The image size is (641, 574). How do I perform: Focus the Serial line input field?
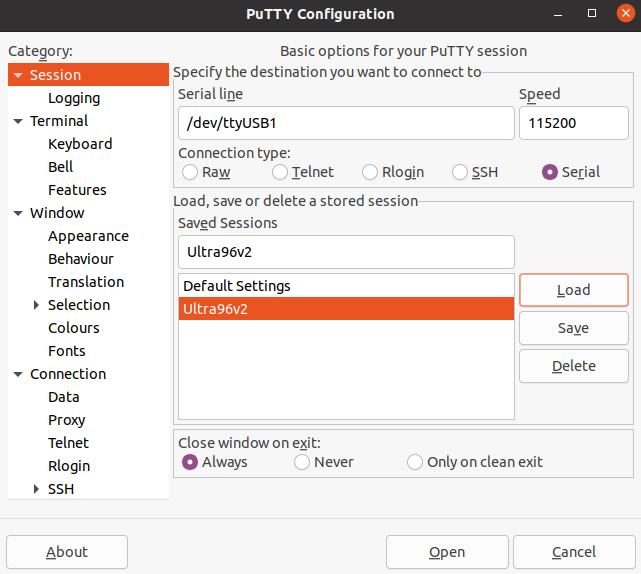(346, 123)
